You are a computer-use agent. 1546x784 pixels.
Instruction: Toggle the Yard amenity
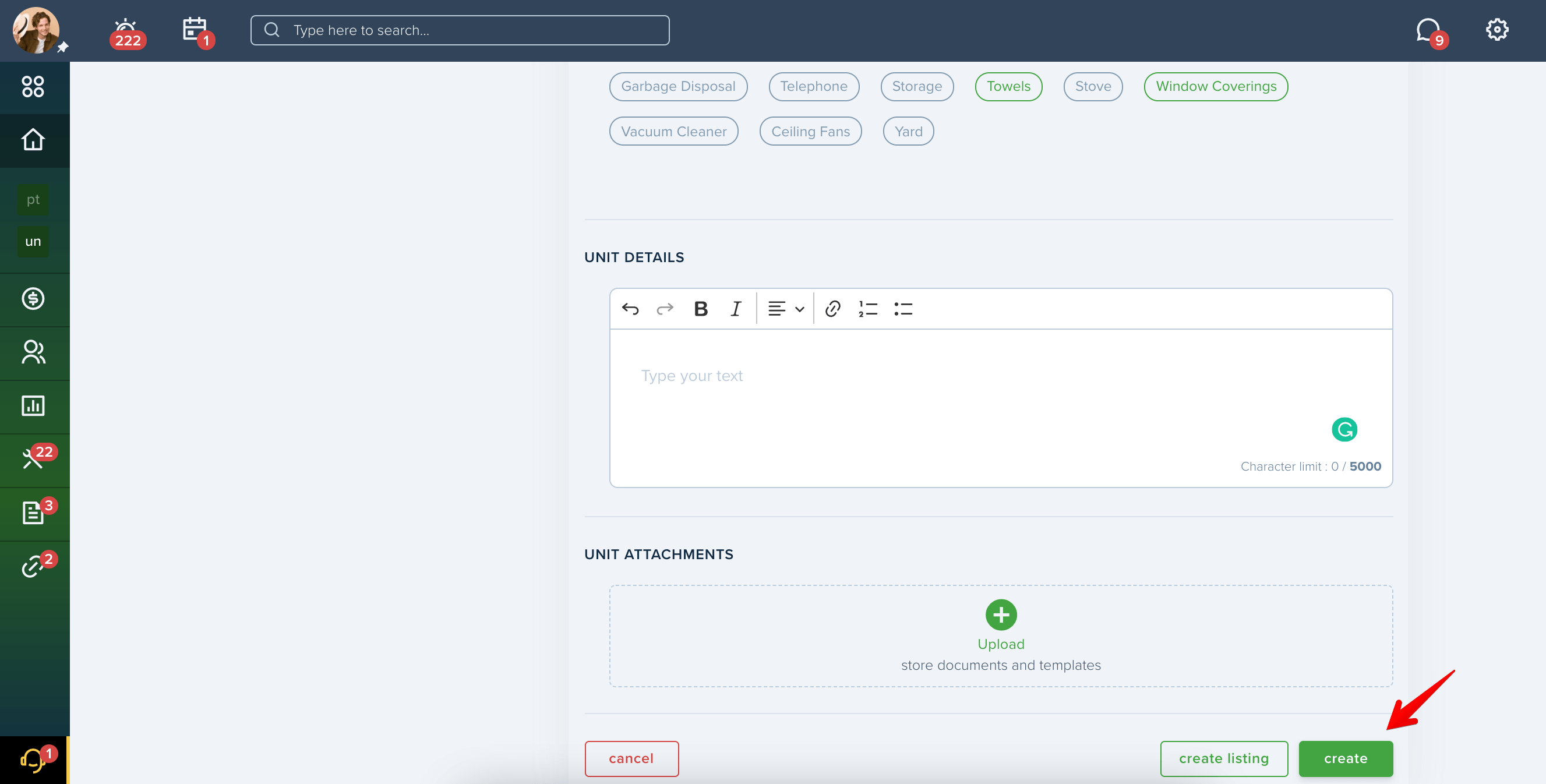909,132
